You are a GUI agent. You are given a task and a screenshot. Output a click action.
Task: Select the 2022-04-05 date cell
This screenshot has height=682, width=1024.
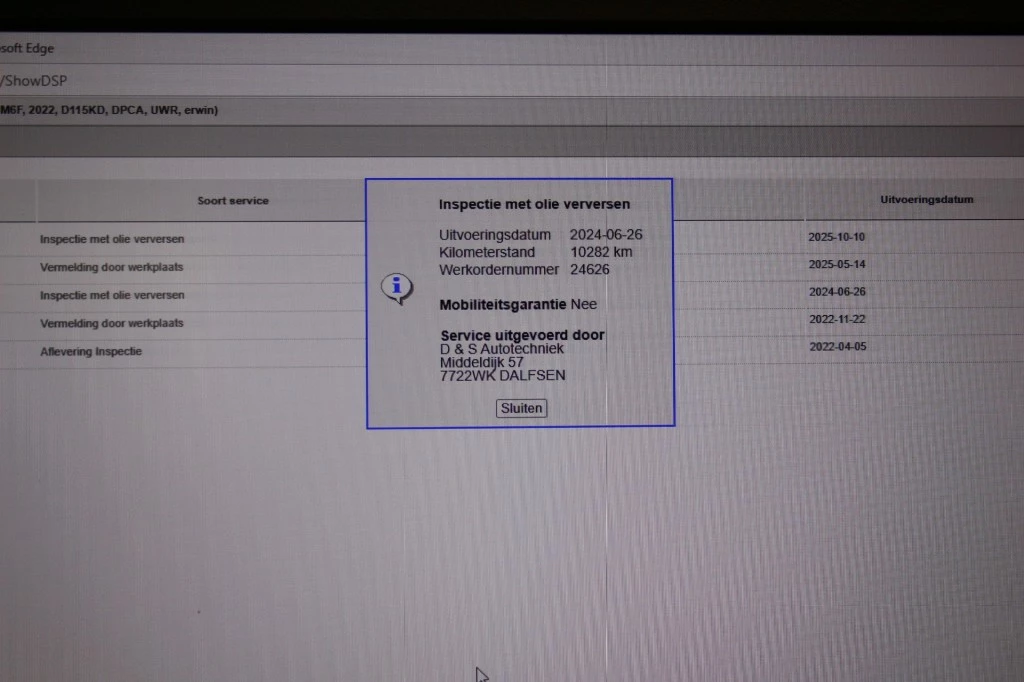(x=836, y=346)
